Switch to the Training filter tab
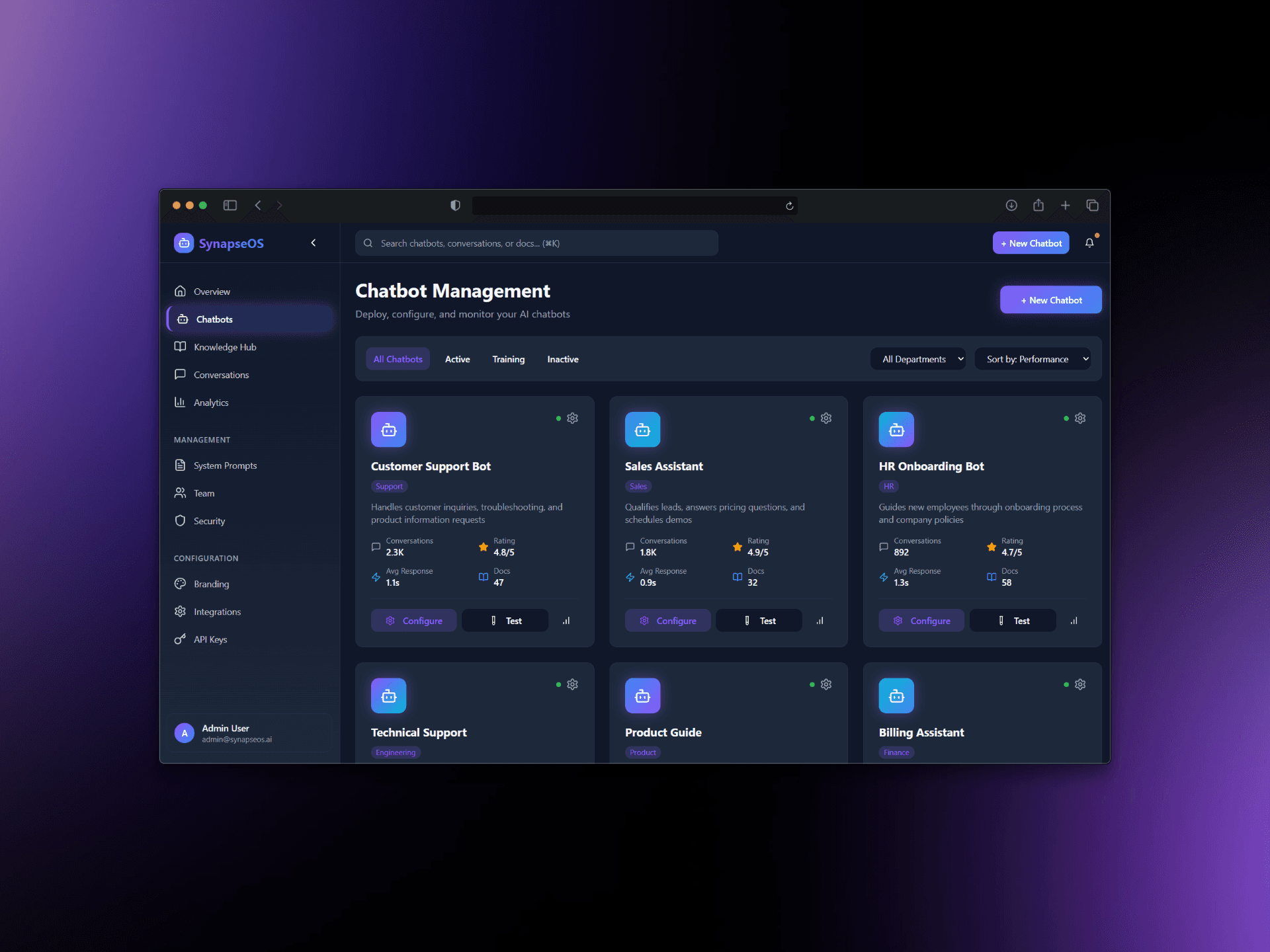This screenshot has height=952, width=1270. point(508,359)
